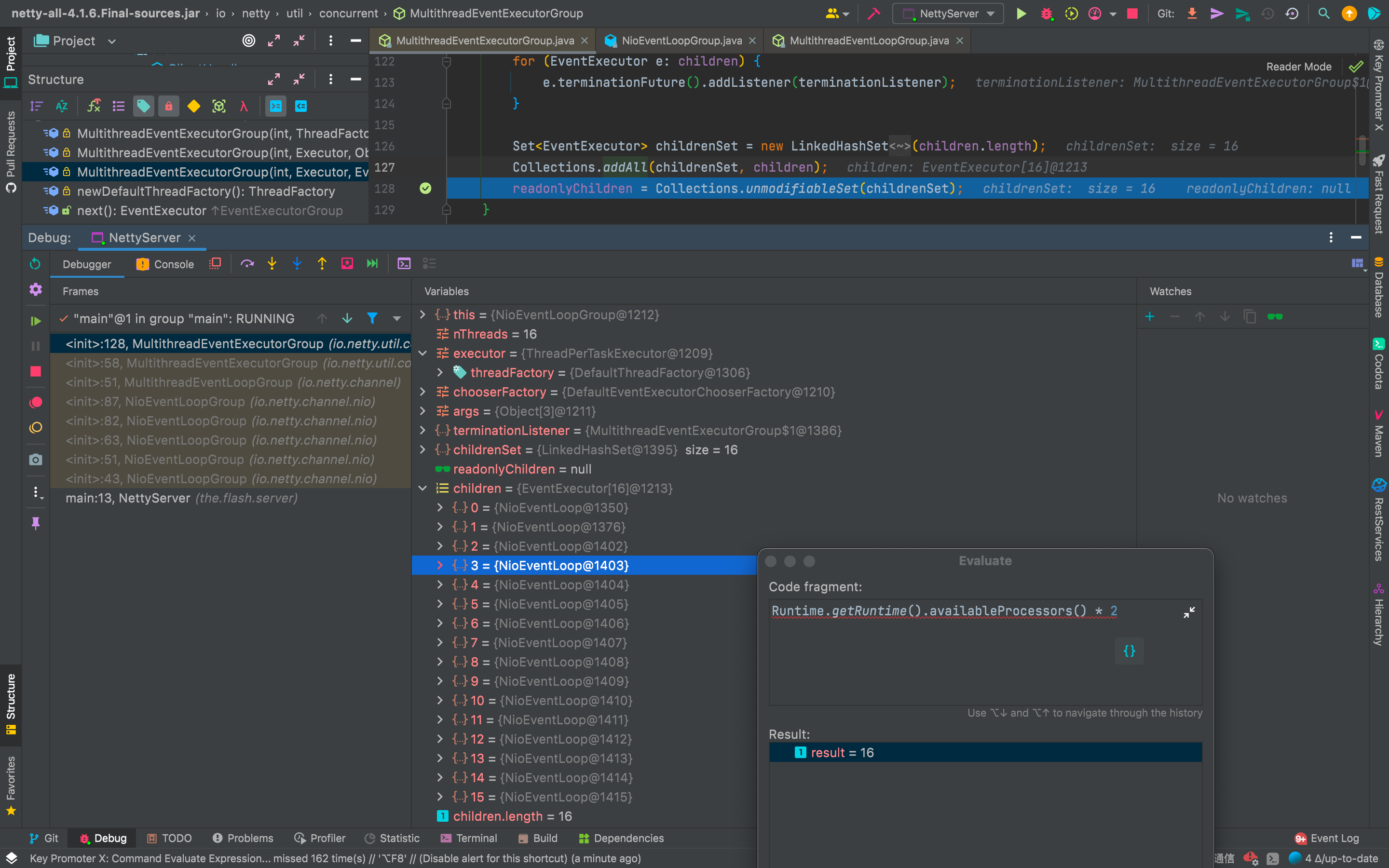The width and height of the screenshot is (1389, 868).
Task: Click Step Into debugger icon
Action: click(x=272, y=263)
